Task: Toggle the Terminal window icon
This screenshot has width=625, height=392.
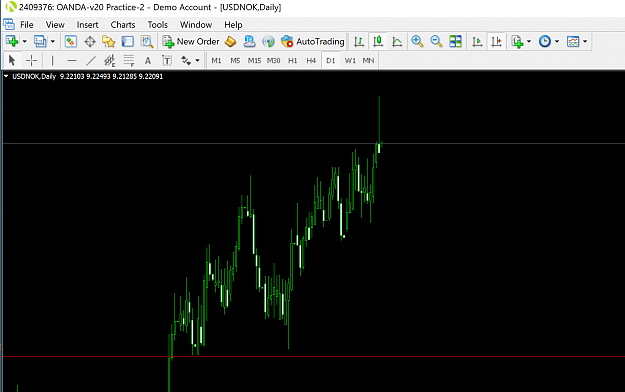Action: point(128,41)
